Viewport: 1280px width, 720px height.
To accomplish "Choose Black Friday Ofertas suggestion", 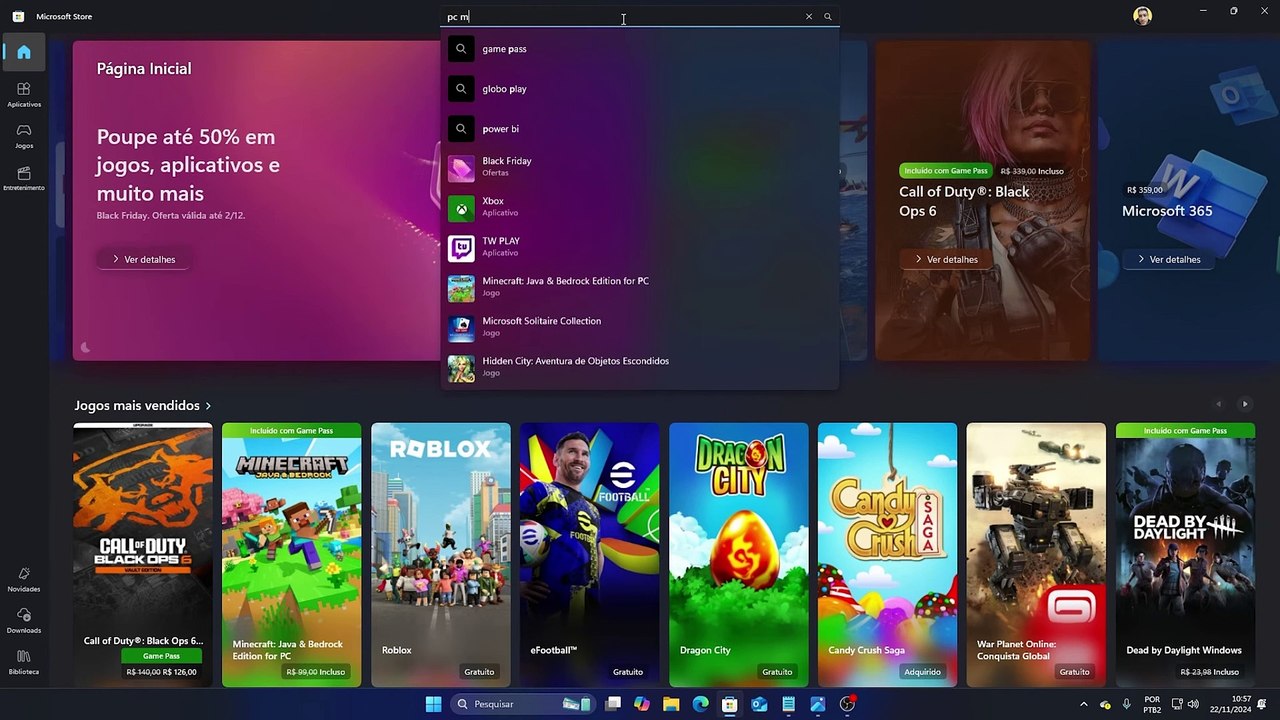I will coord(640,167).
